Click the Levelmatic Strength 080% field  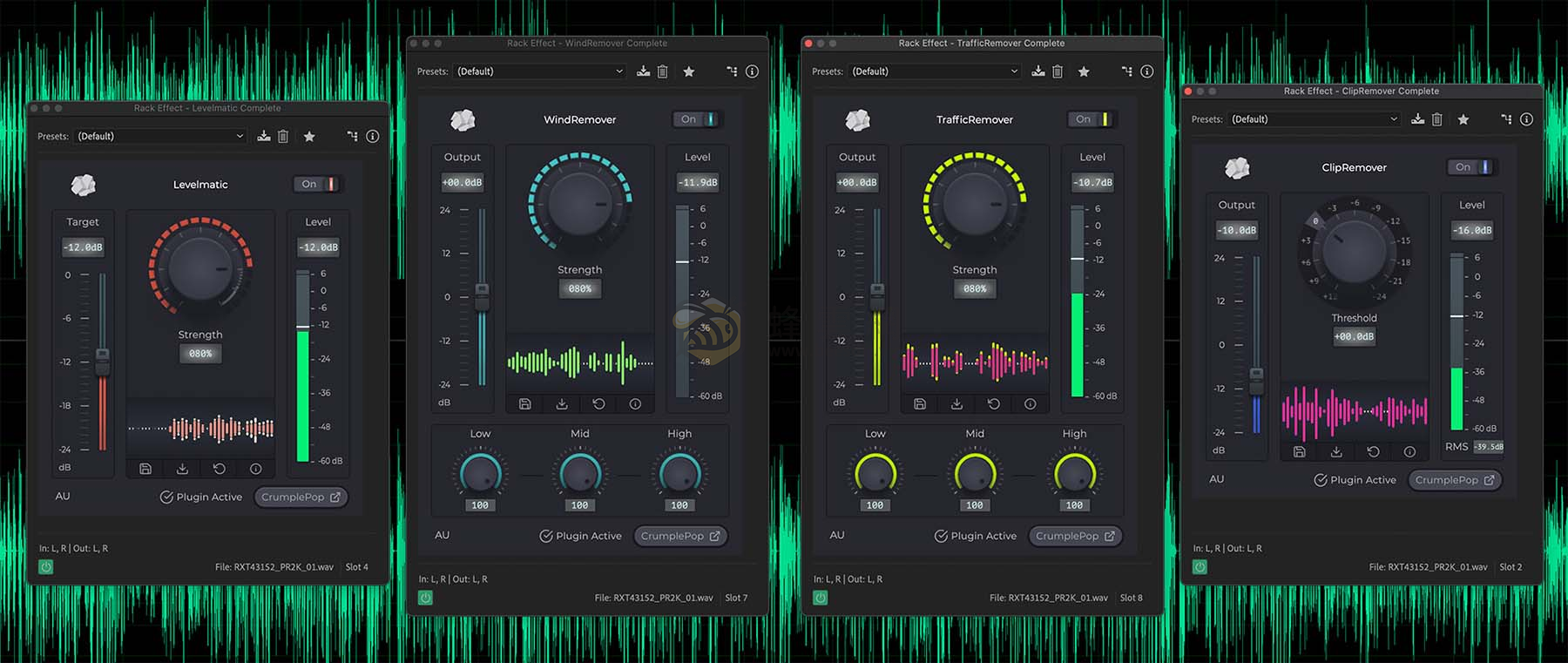[x=200, y=354]
